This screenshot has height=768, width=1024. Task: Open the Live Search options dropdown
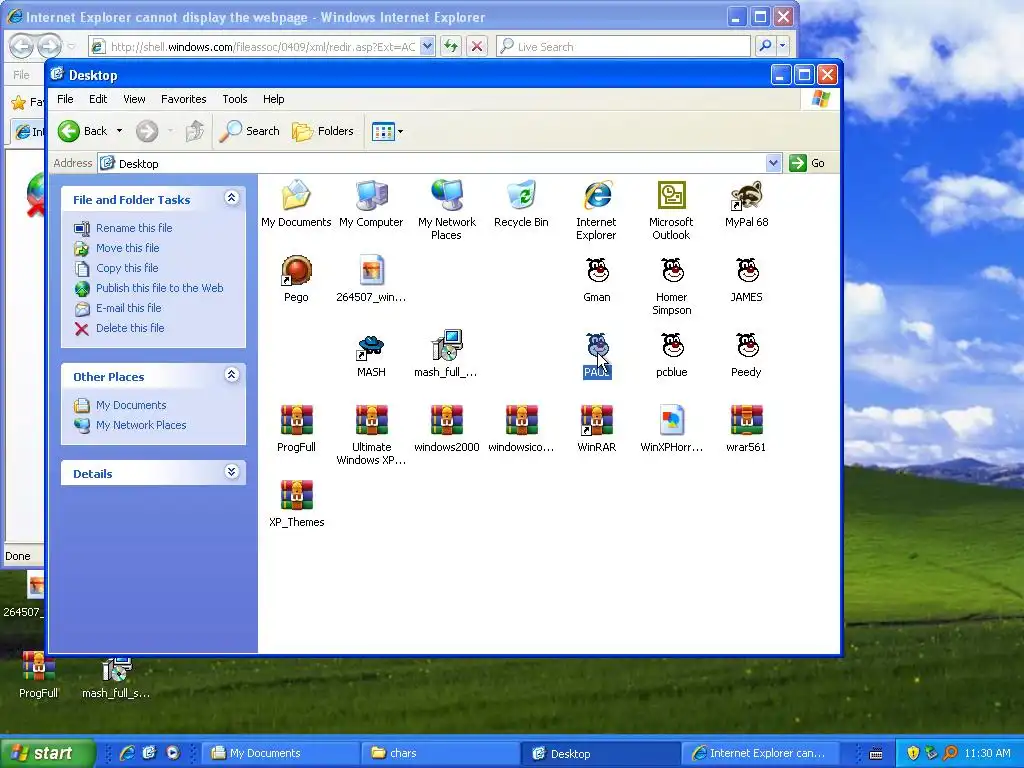tap(782, 46)
